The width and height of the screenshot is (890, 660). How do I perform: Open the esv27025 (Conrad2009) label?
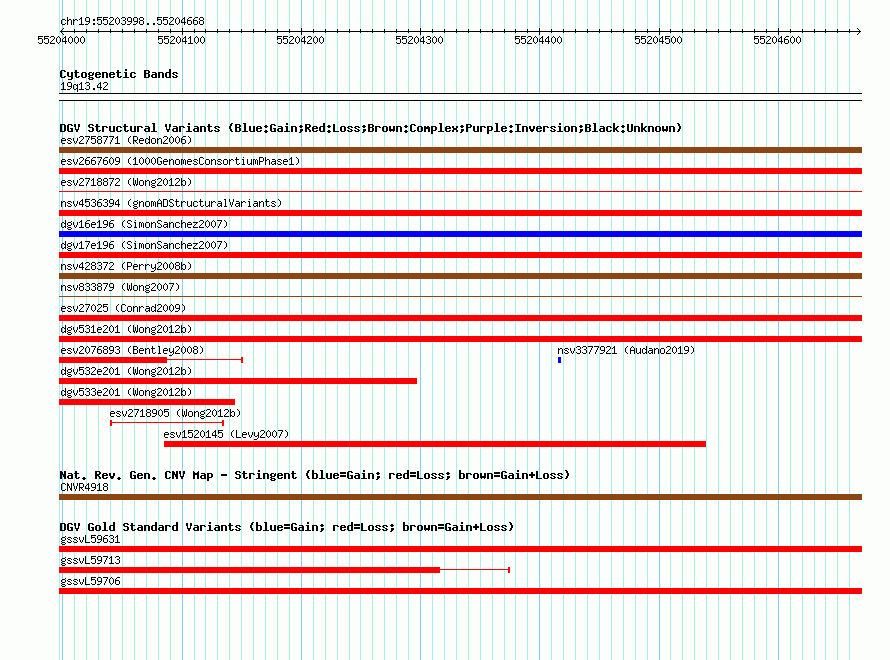point(123,308)
